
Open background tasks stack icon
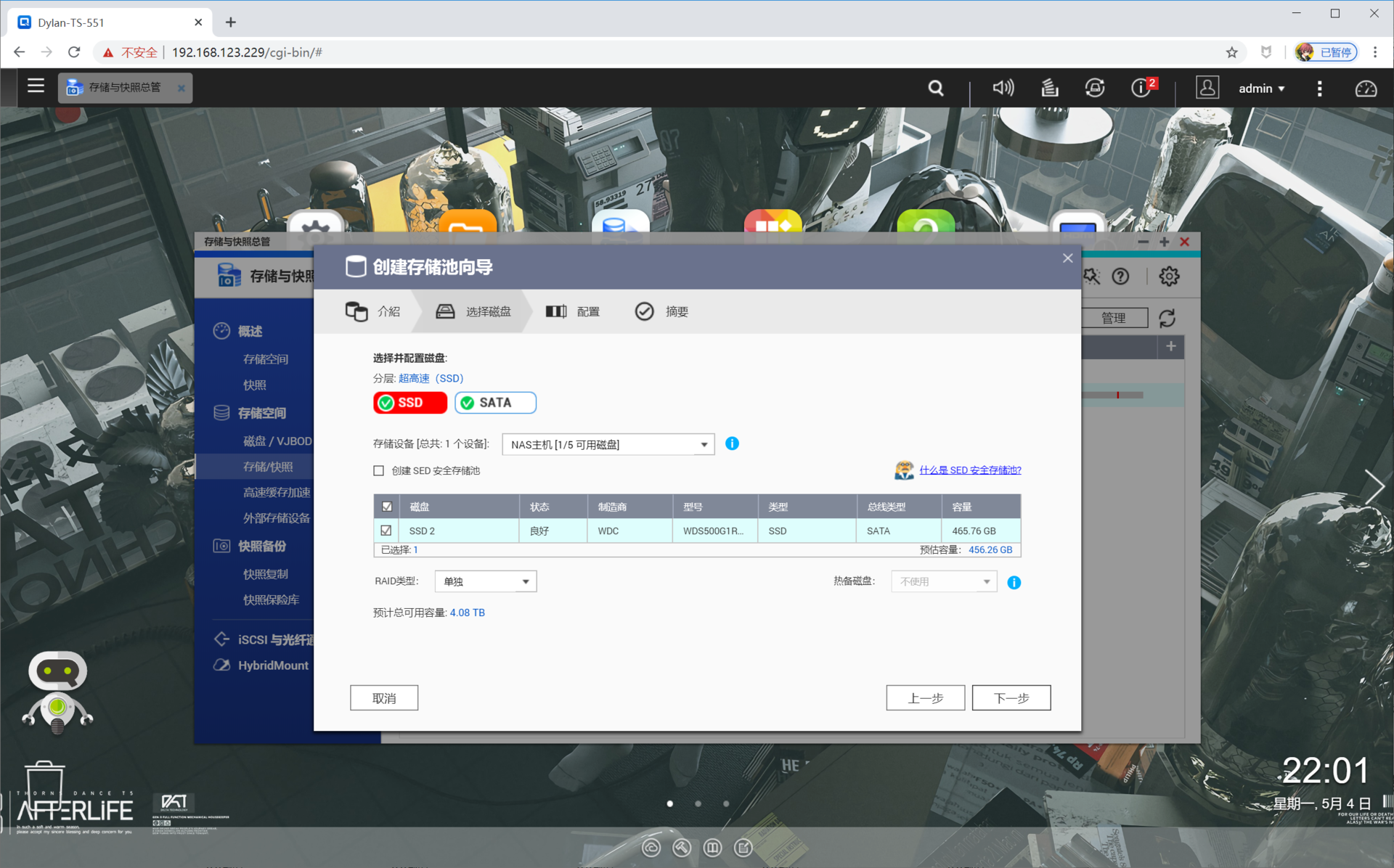pyautogui.click(x=1049, y=89)
